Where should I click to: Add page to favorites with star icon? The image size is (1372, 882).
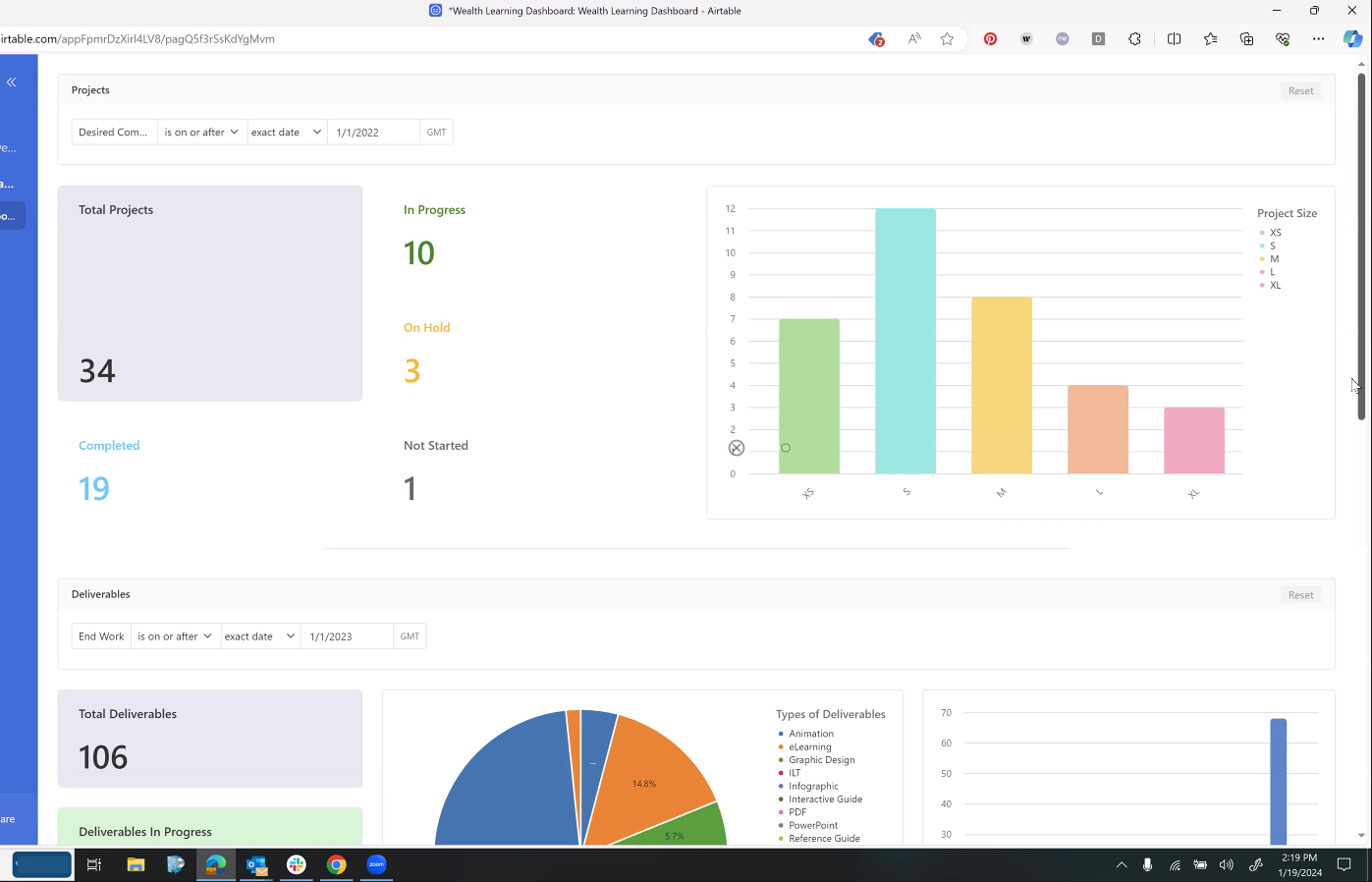click(x=947, y=39)
